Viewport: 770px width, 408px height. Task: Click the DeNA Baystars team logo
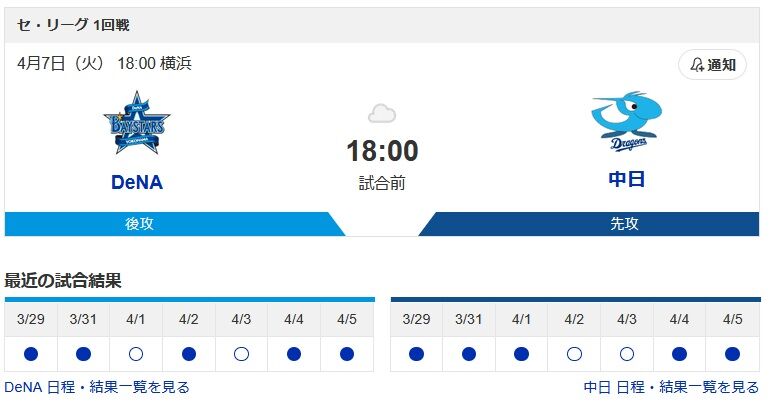click(x=137, y=123)
